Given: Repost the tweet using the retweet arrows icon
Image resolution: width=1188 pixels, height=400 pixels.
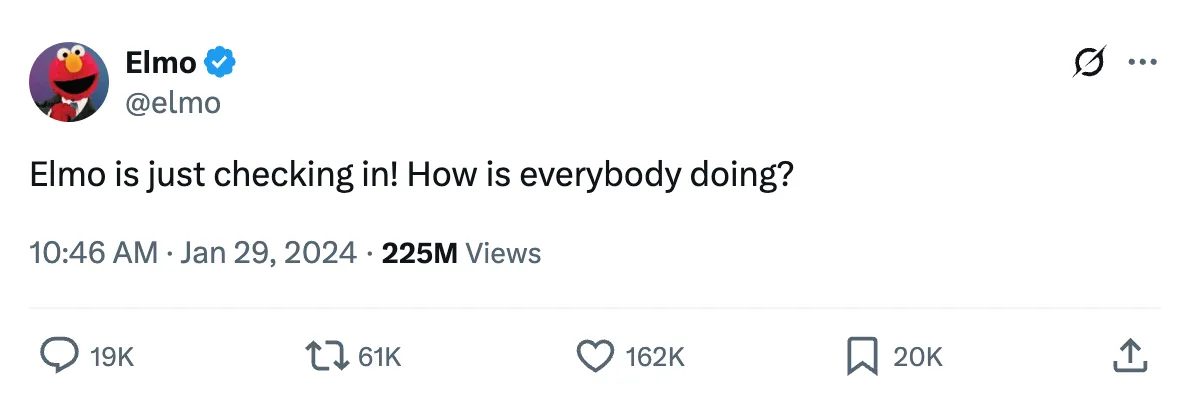Looking at the screenshot, I should pyautogui.click(x=326, y=355).
